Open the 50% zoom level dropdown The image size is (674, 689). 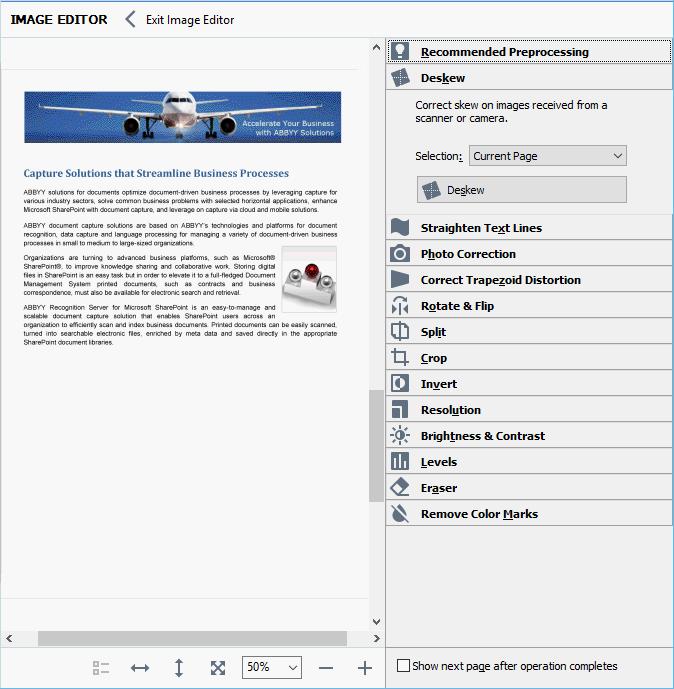272,667
